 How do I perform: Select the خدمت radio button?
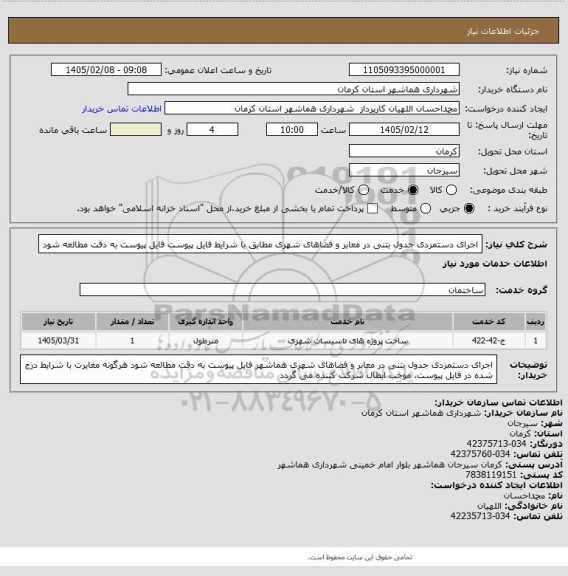[413, 190]
